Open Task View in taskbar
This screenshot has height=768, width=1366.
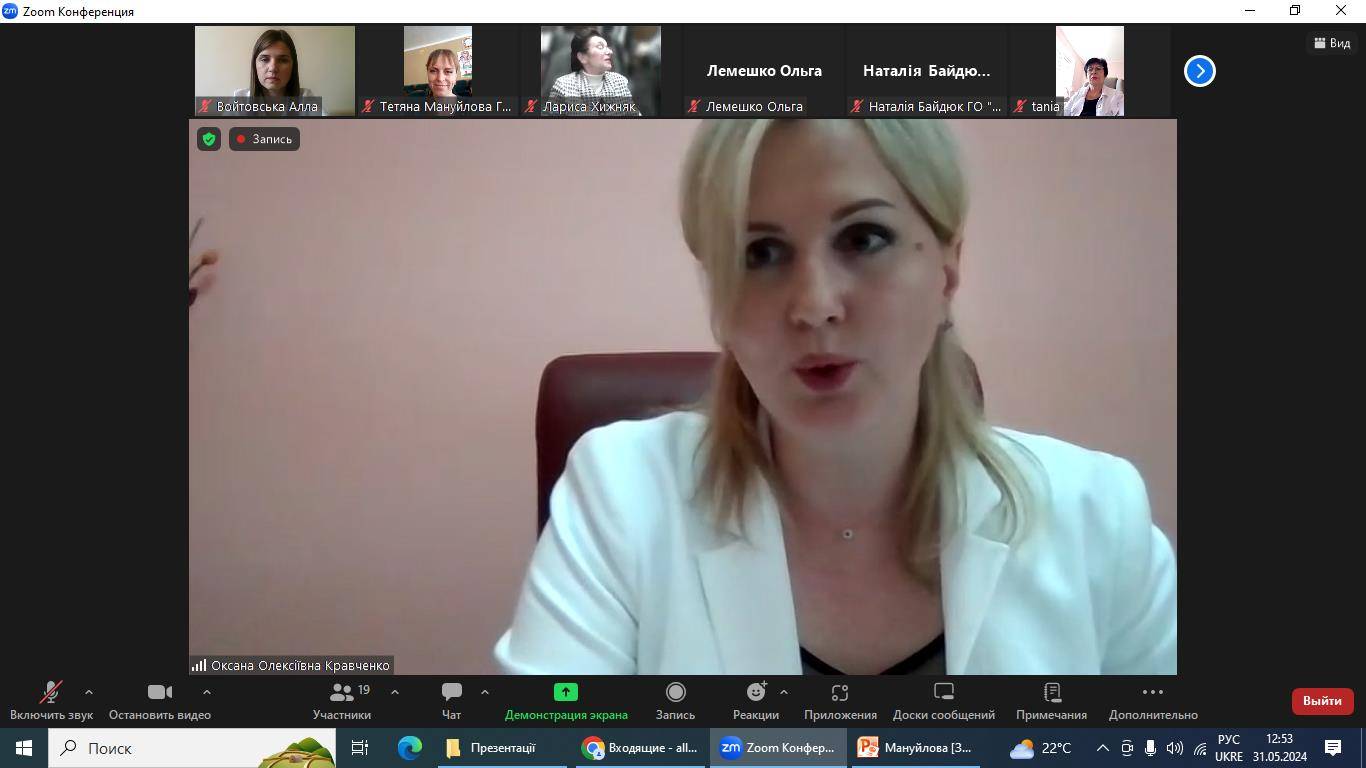pyautogui.click(x=360, y=748)
